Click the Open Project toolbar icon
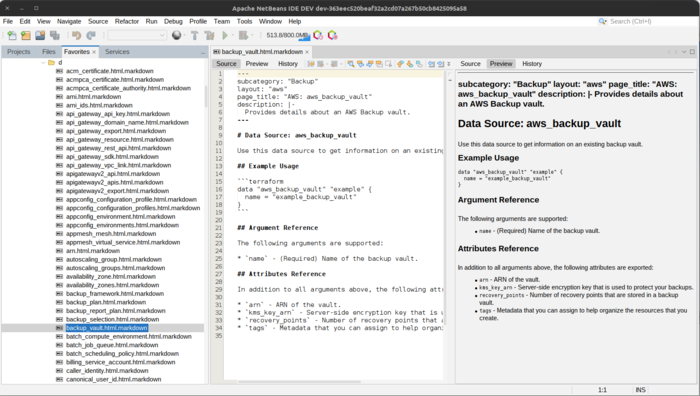The width and height of the screenshot is (700, 396). pyautogui.click(x=40, y=35)
